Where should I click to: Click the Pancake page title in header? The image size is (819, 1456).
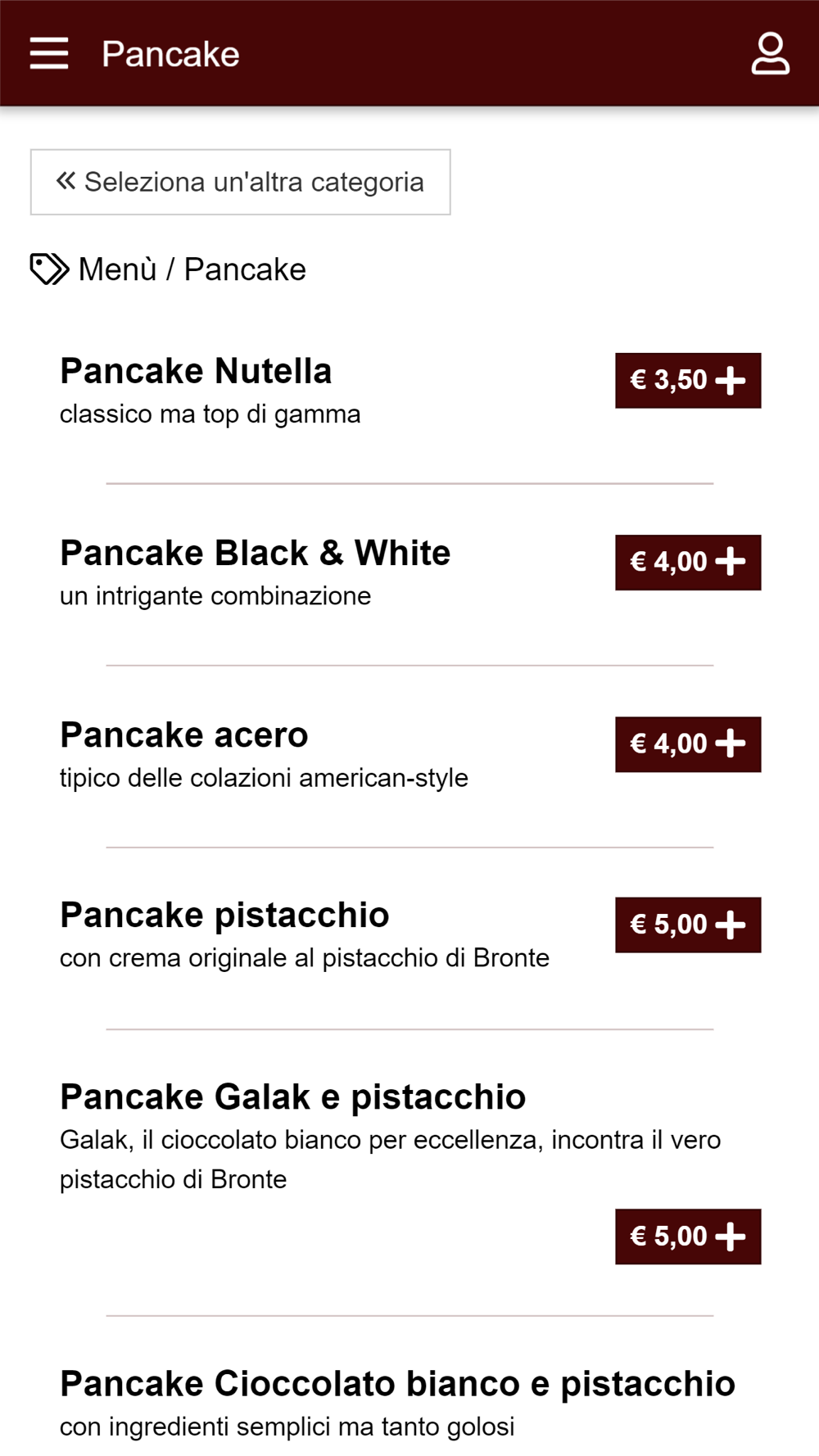click(x=170, y=54)
